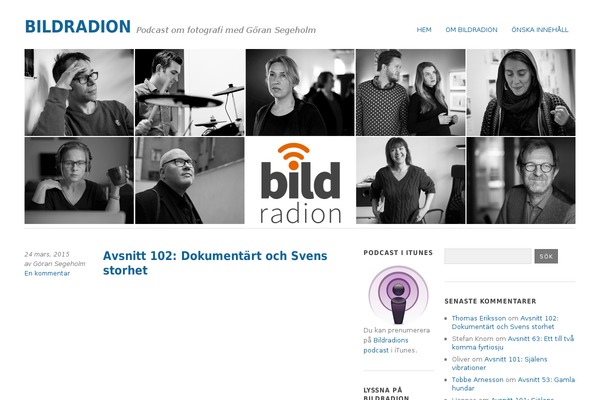This screenshot has width=600, height=400.
Task: Click photo of the hooded woman
Action: click(x=521, y=93)
